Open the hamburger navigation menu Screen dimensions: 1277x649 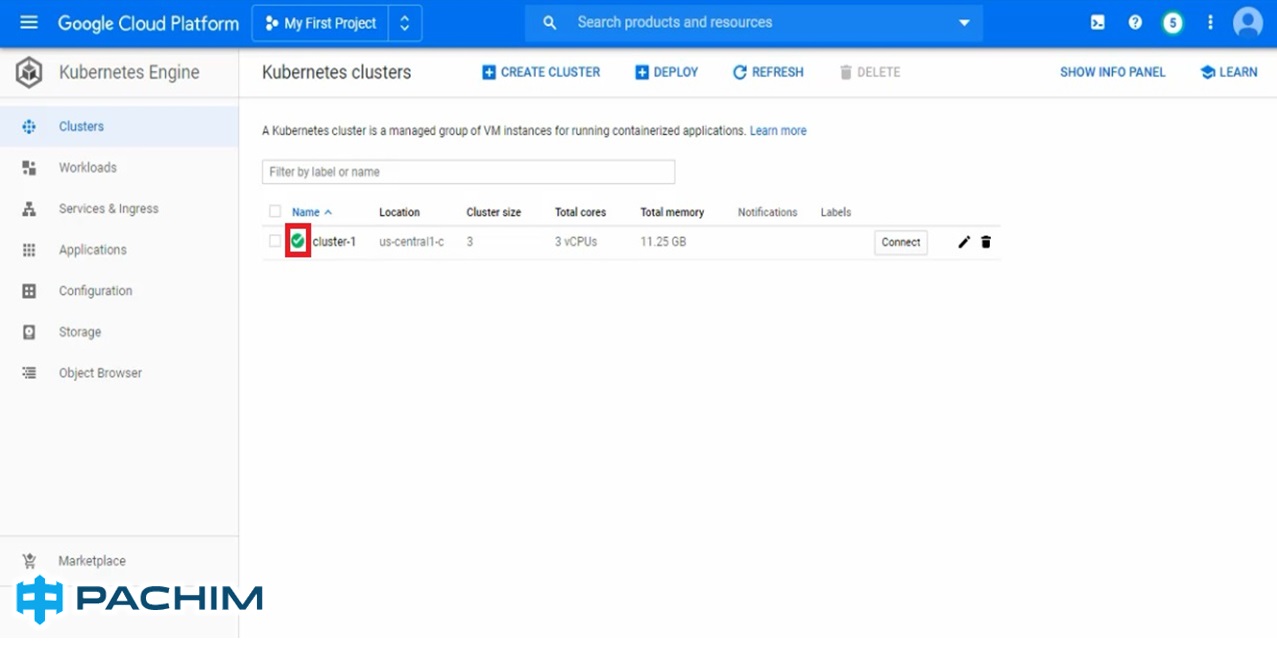(x=28, y=22)
